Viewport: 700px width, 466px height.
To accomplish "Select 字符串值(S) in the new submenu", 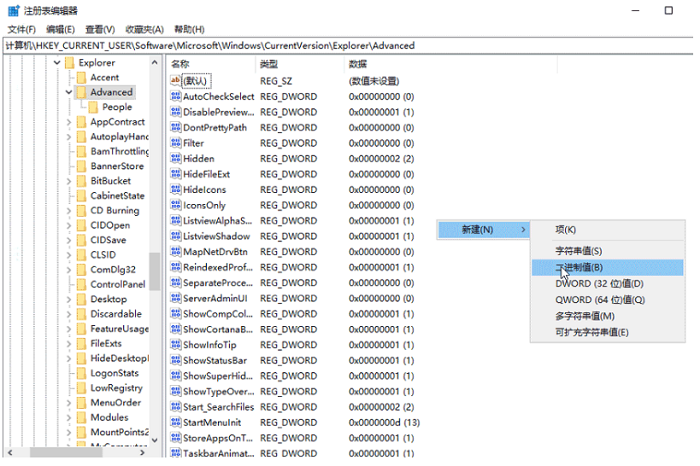I will [x=579, y=251].
